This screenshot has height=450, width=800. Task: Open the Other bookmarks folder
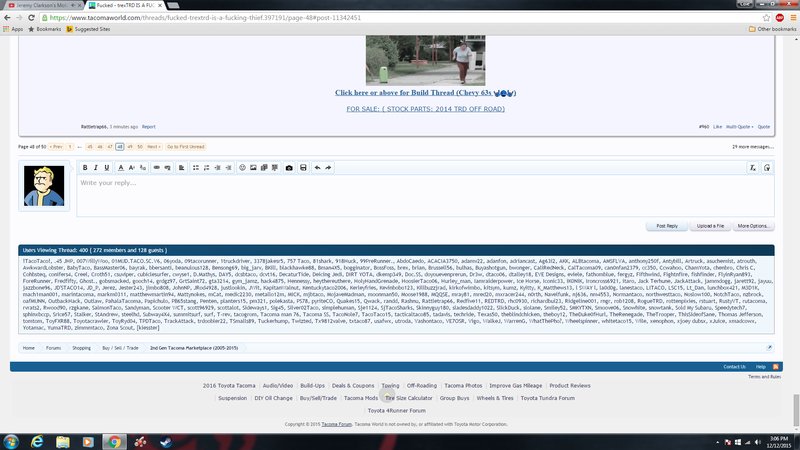(x=772, y=29)
